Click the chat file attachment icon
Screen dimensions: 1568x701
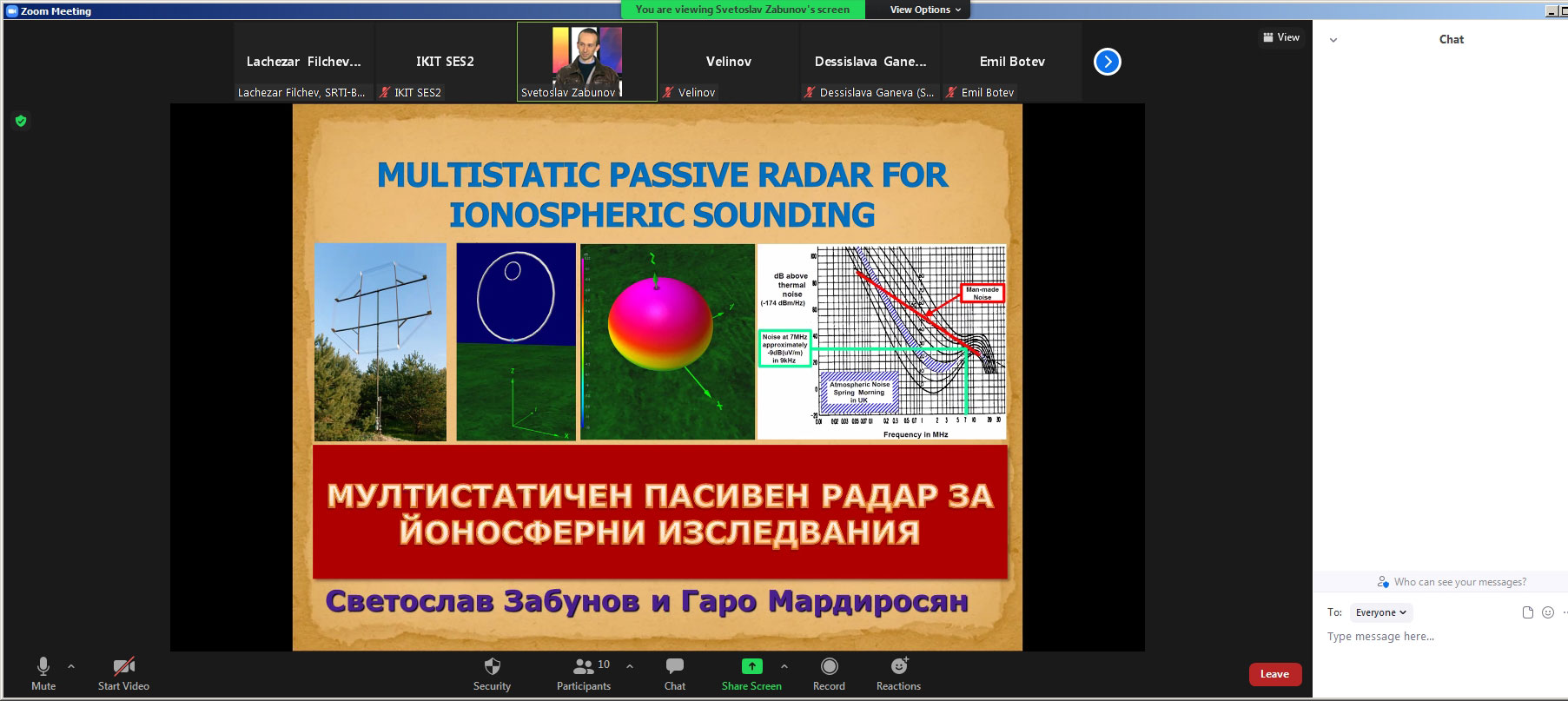coord(1528,612)
